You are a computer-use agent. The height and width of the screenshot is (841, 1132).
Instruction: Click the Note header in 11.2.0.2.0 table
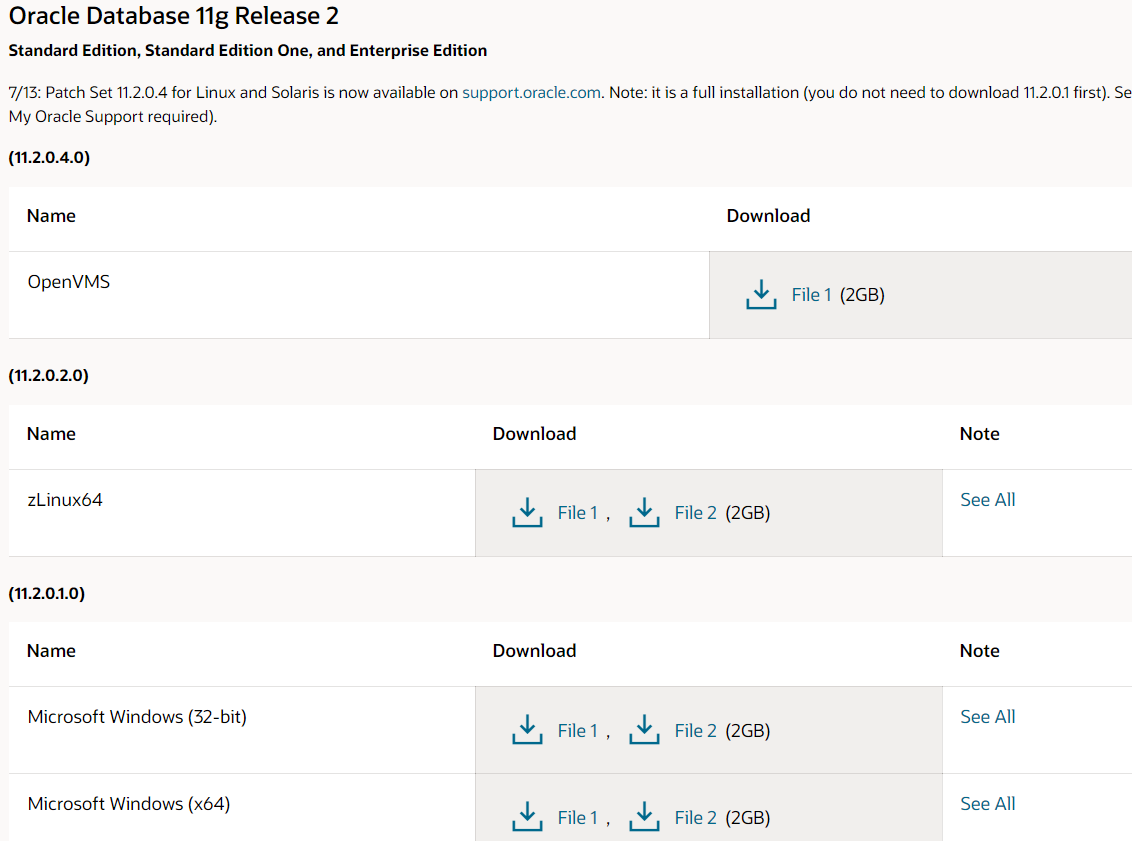click(x=980, y=434)
